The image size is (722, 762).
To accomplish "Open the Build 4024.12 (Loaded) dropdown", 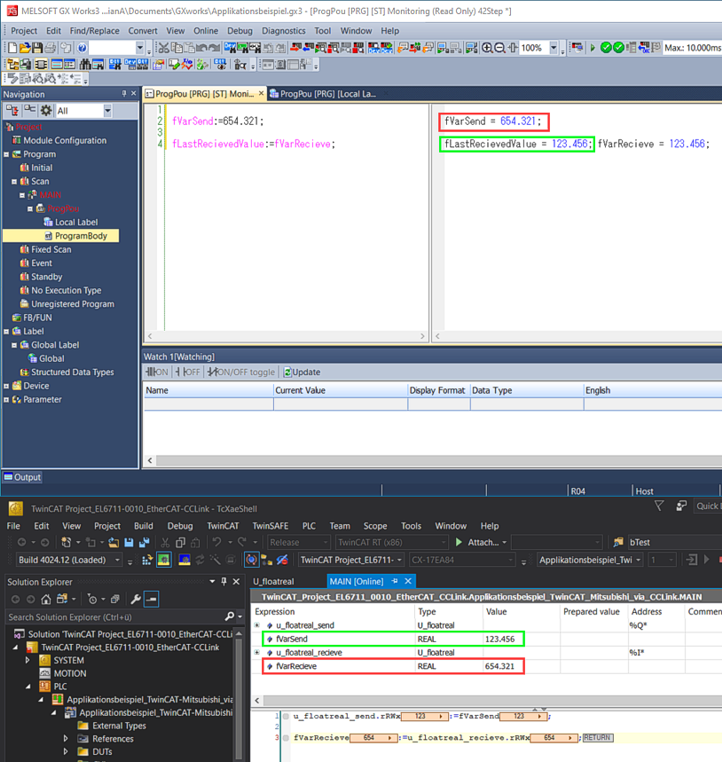I will coord(118,560).
